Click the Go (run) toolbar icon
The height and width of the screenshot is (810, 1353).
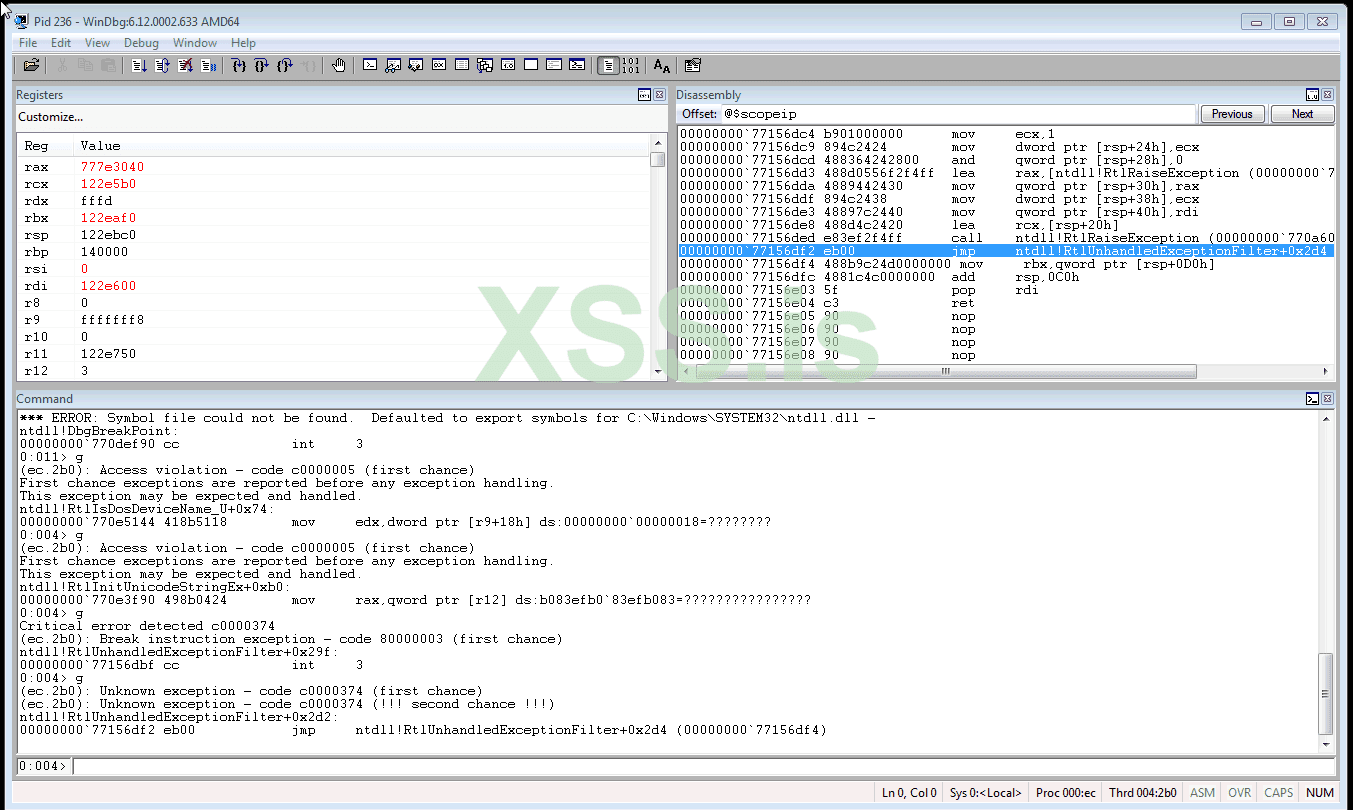click(x=139, y=65)
